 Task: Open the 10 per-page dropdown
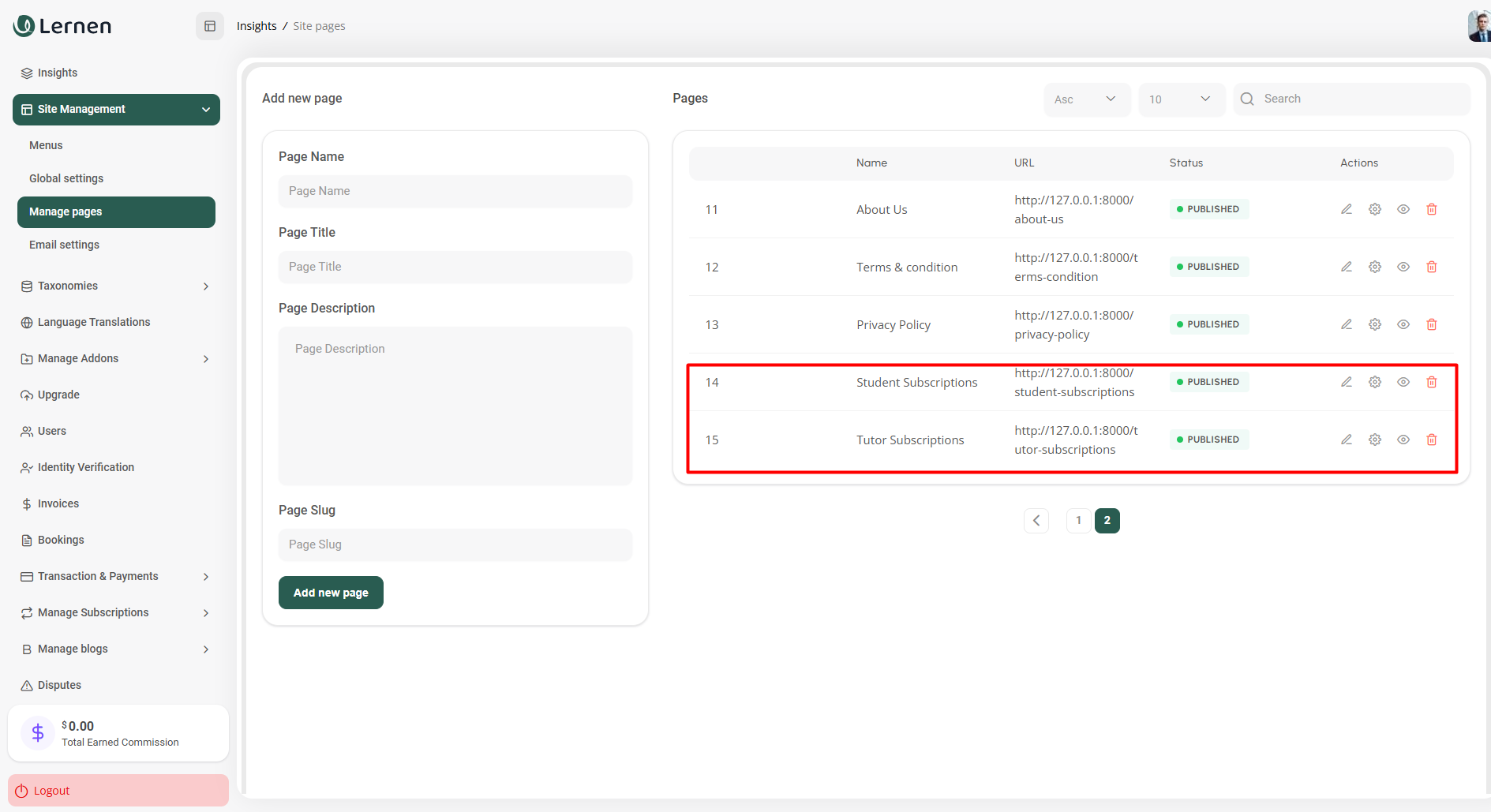coord(1181,99)
